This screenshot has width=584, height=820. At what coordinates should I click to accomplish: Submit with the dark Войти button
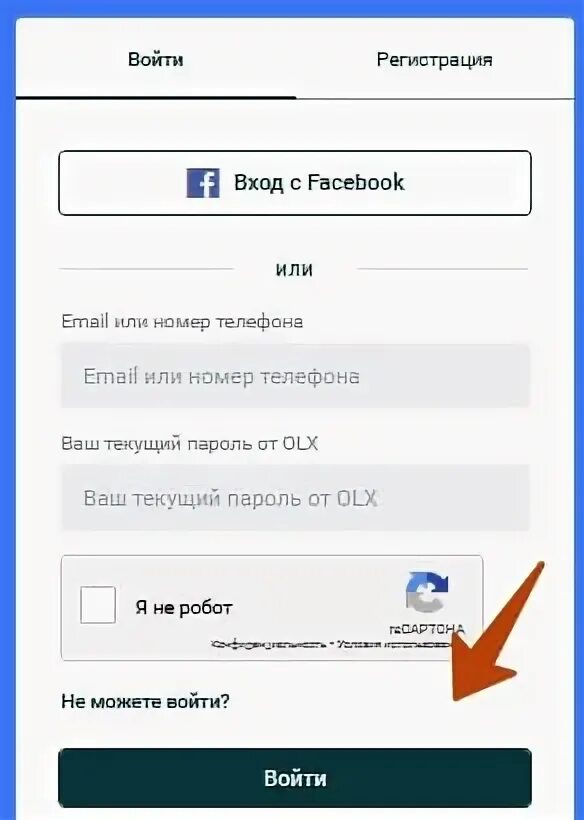(x=295, y=778)
